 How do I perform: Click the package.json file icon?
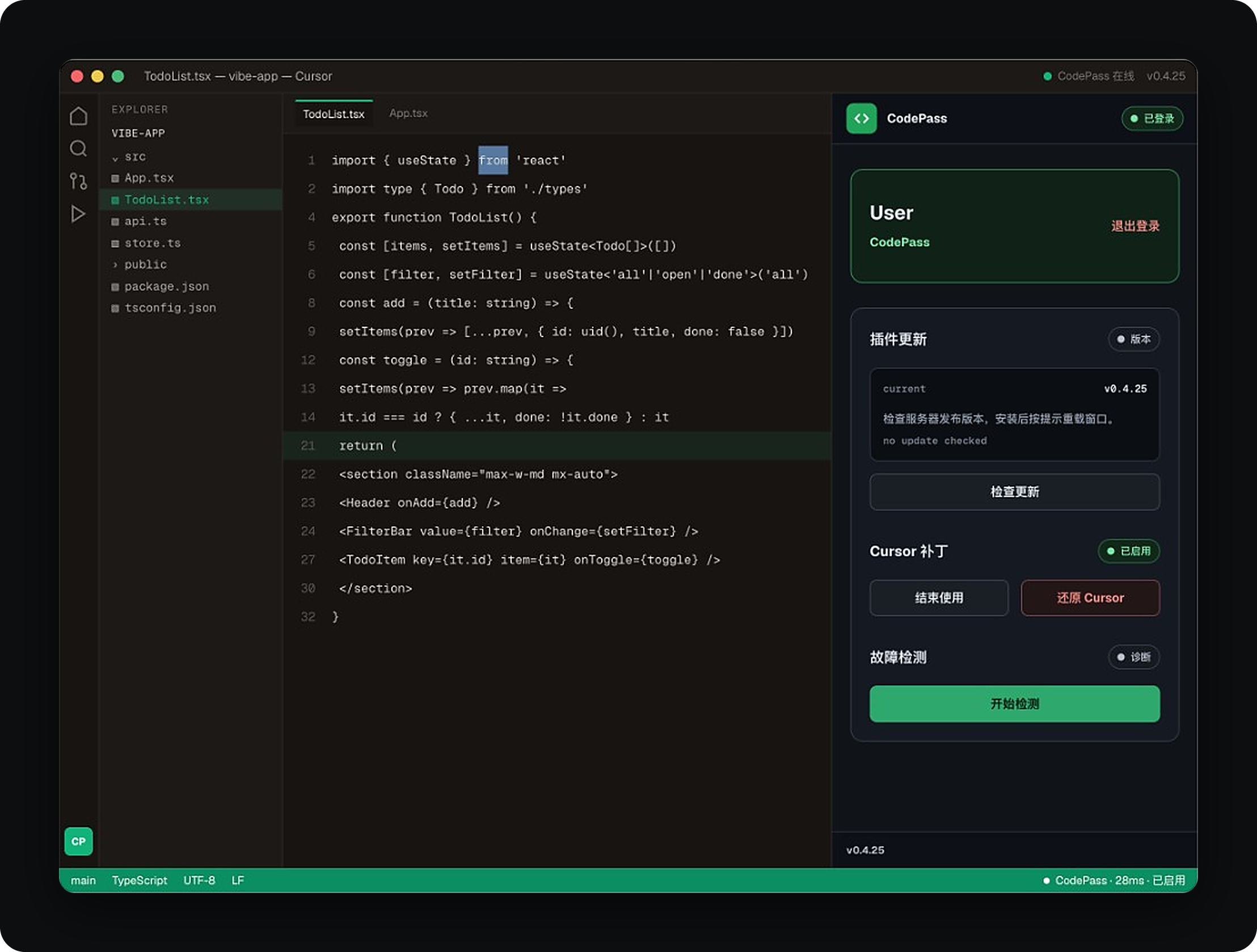(115, 287)
